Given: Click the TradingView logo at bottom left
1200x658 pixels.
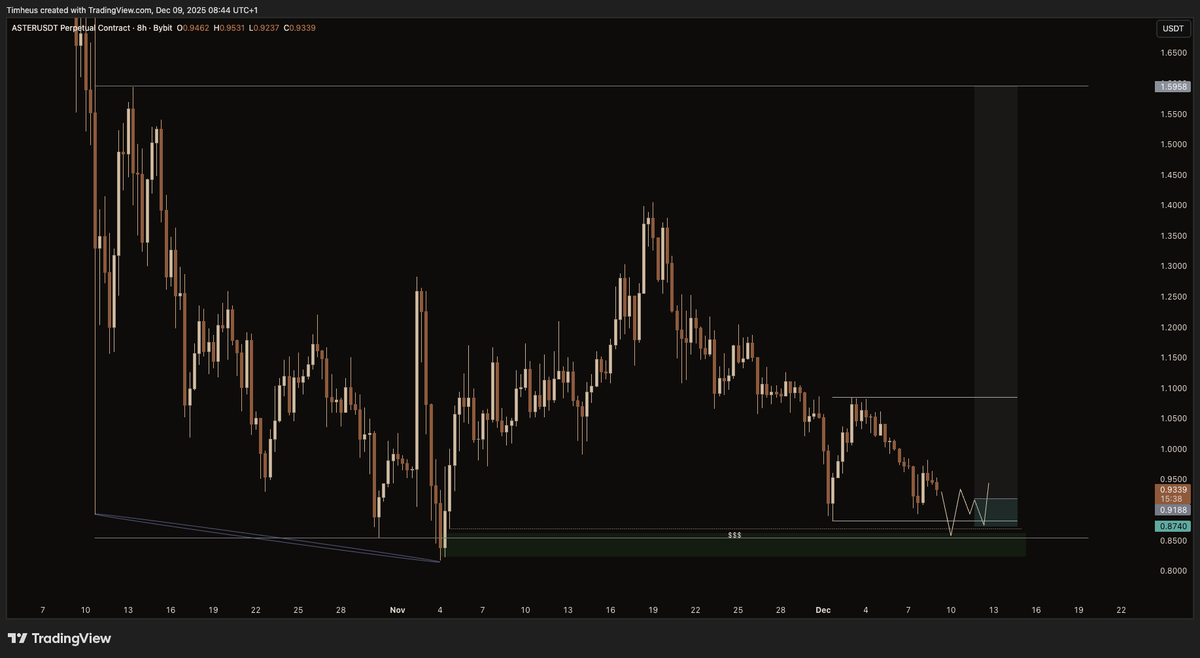Looking at the screenshot, I should tap(59, 638).
